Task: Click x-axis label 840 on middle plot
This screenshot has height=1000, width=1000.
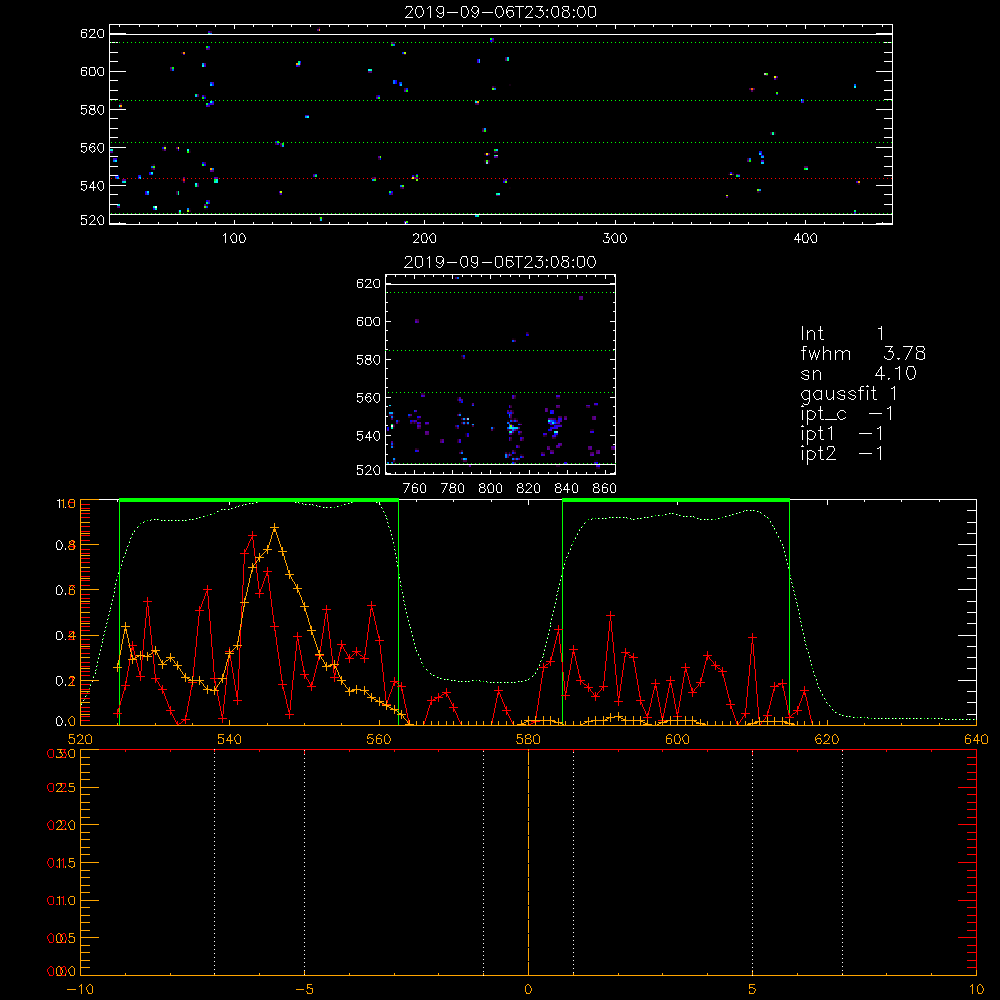Action: [567, 489]
